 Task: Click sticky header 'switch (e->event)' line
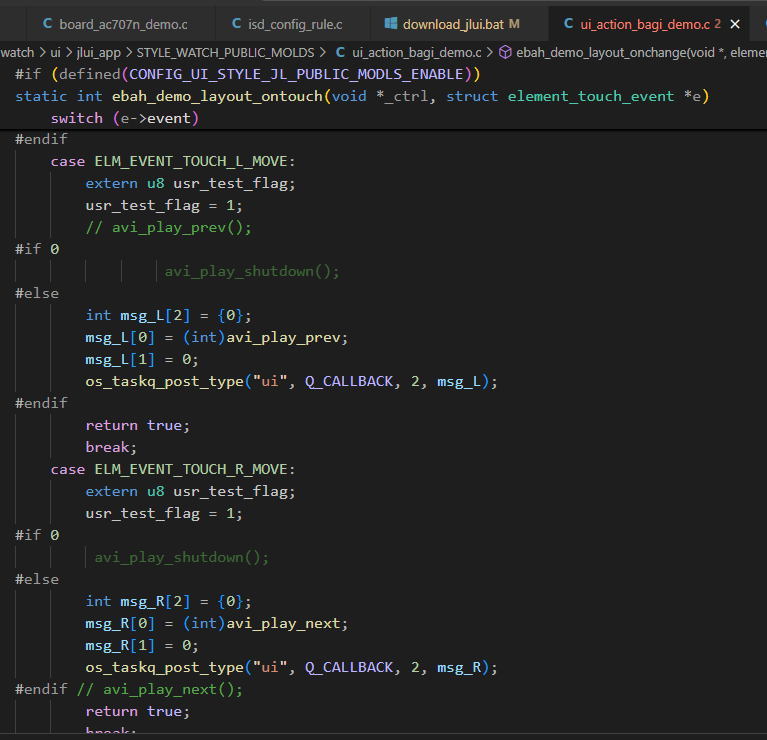tap(125, 118)
